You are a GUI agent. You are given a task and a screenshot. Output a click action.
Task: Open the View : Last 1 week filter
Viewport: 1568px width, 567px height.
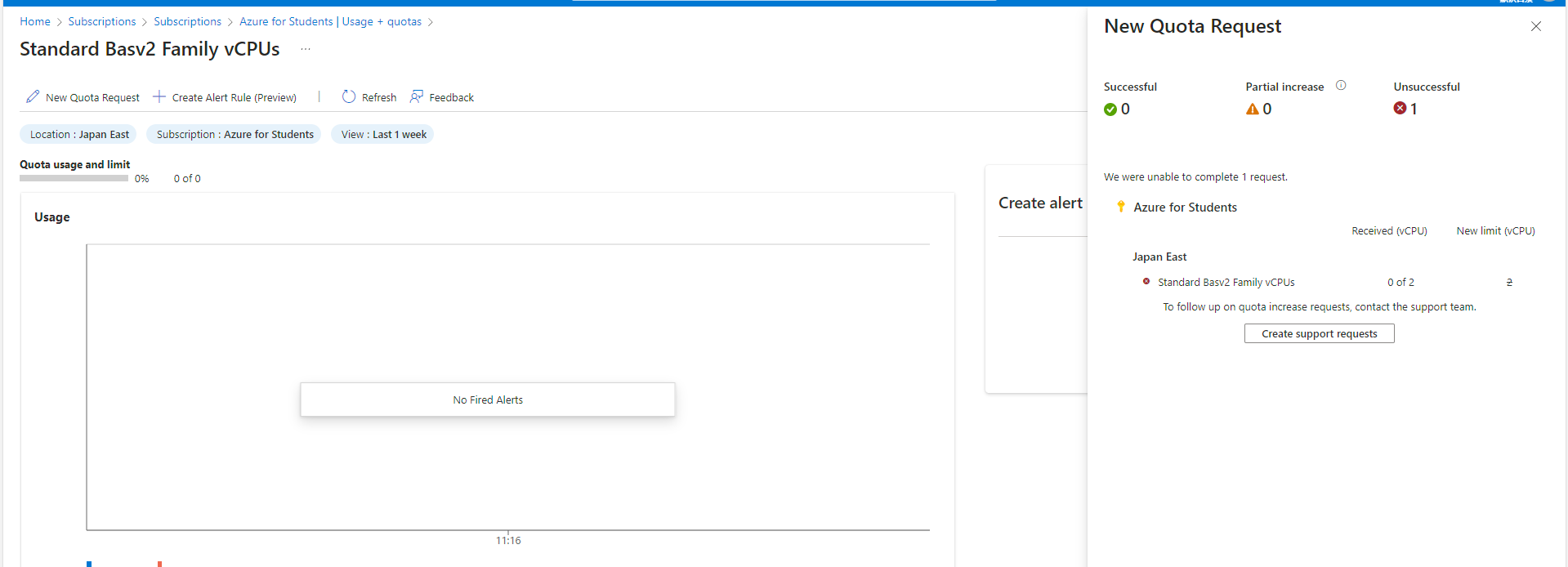(x=383, y=134)
